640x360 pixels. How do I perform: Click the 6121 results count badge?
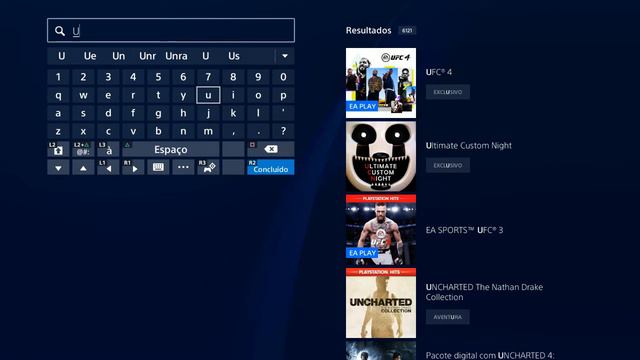tap(407, 31)
